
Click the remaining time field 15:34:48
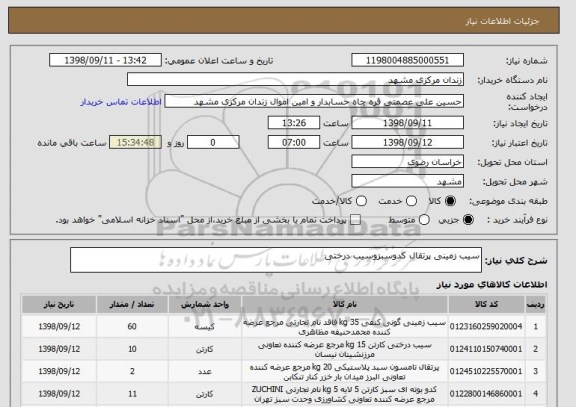(135, 142)
